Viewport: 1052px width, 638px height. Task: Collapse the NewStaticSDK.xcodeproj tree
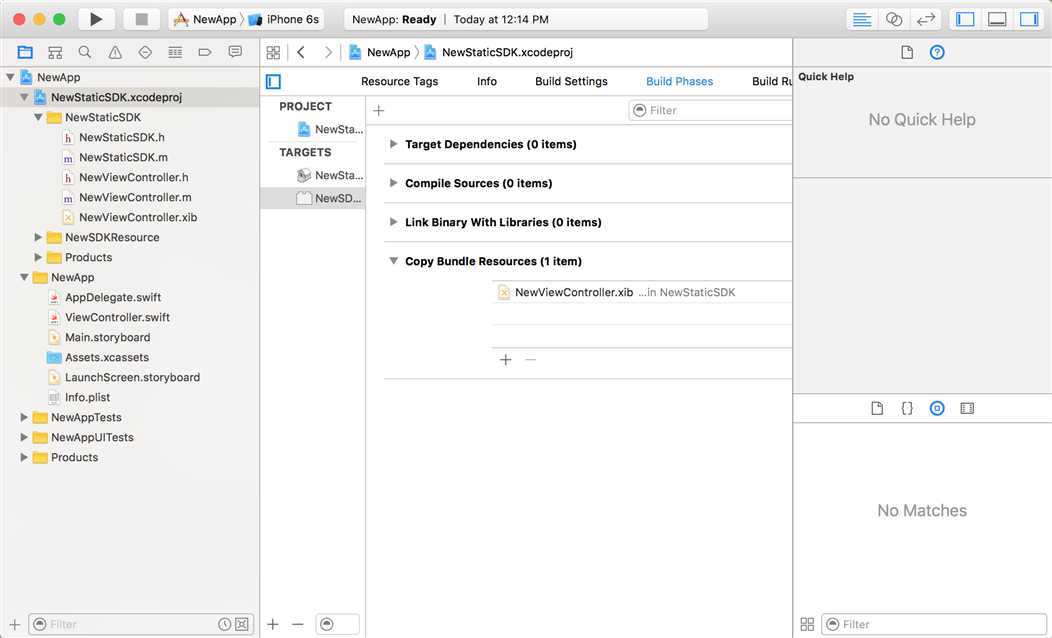(x=24, y=97)
